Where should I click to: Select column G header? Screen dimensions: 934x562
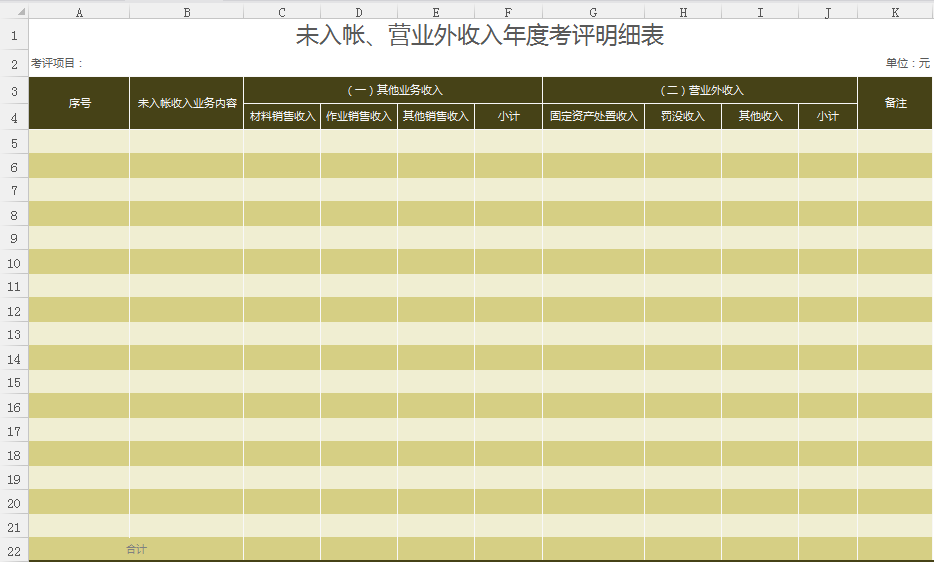point(593,12)
